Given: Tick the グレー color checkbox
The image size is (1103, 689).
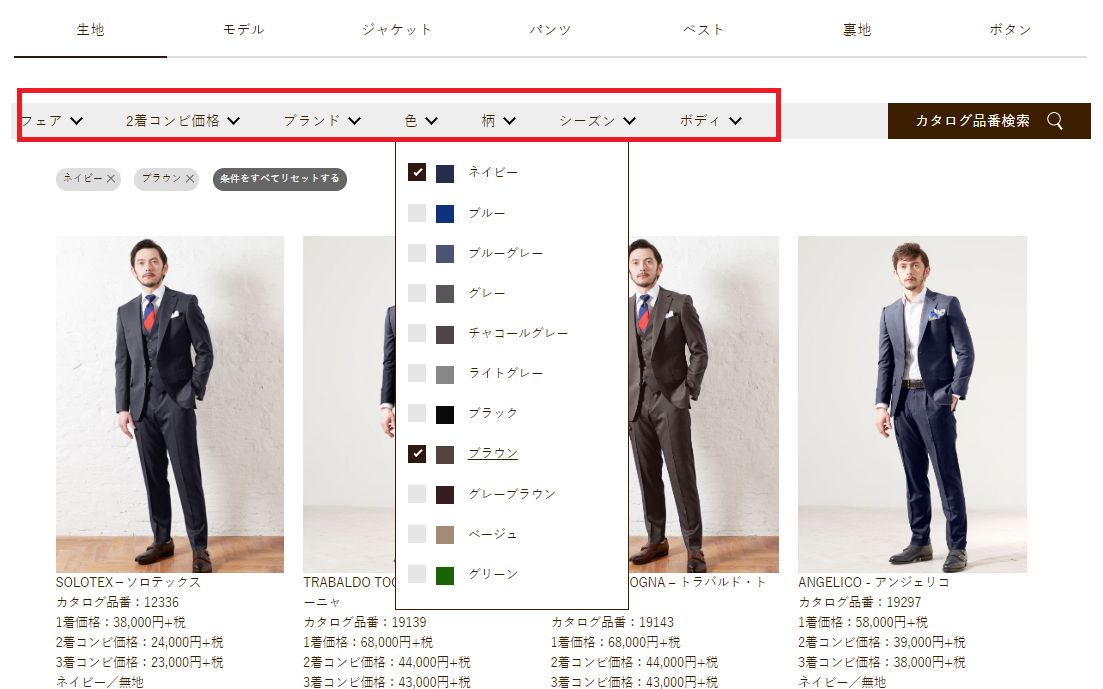Looking at the screenshot, I should pos(417,293).
